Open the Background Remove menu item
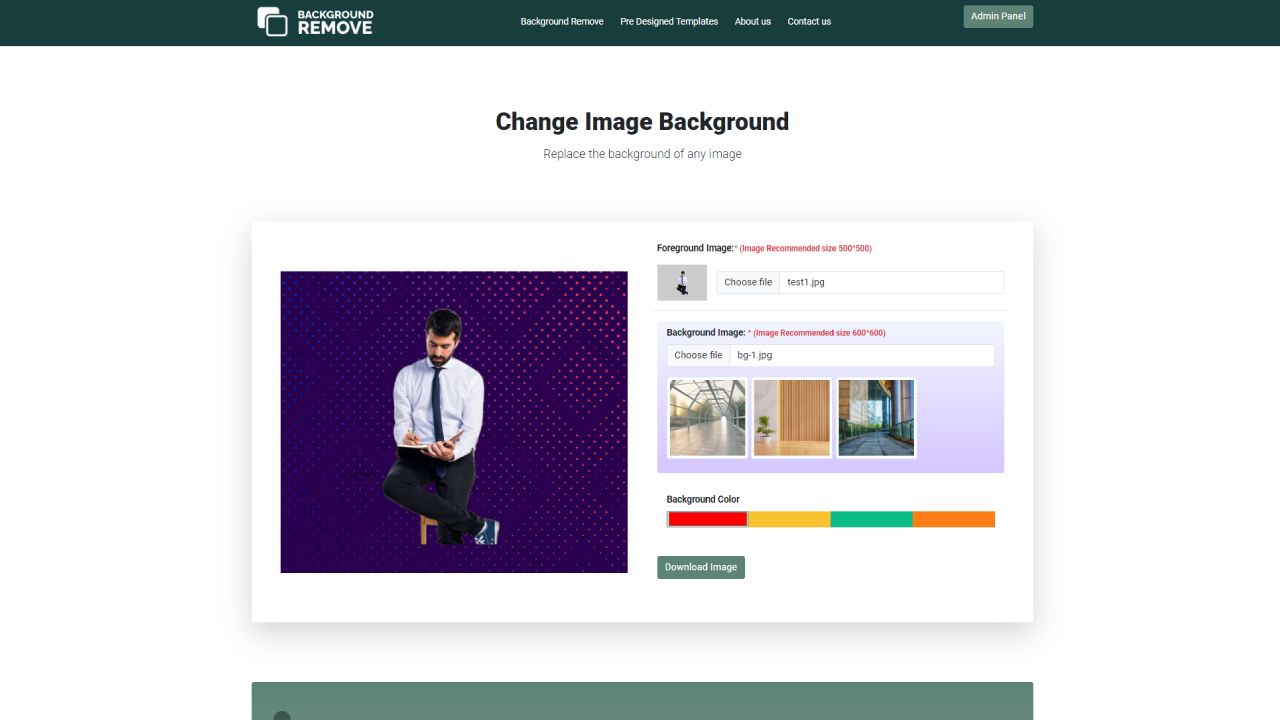 (562, 21)
